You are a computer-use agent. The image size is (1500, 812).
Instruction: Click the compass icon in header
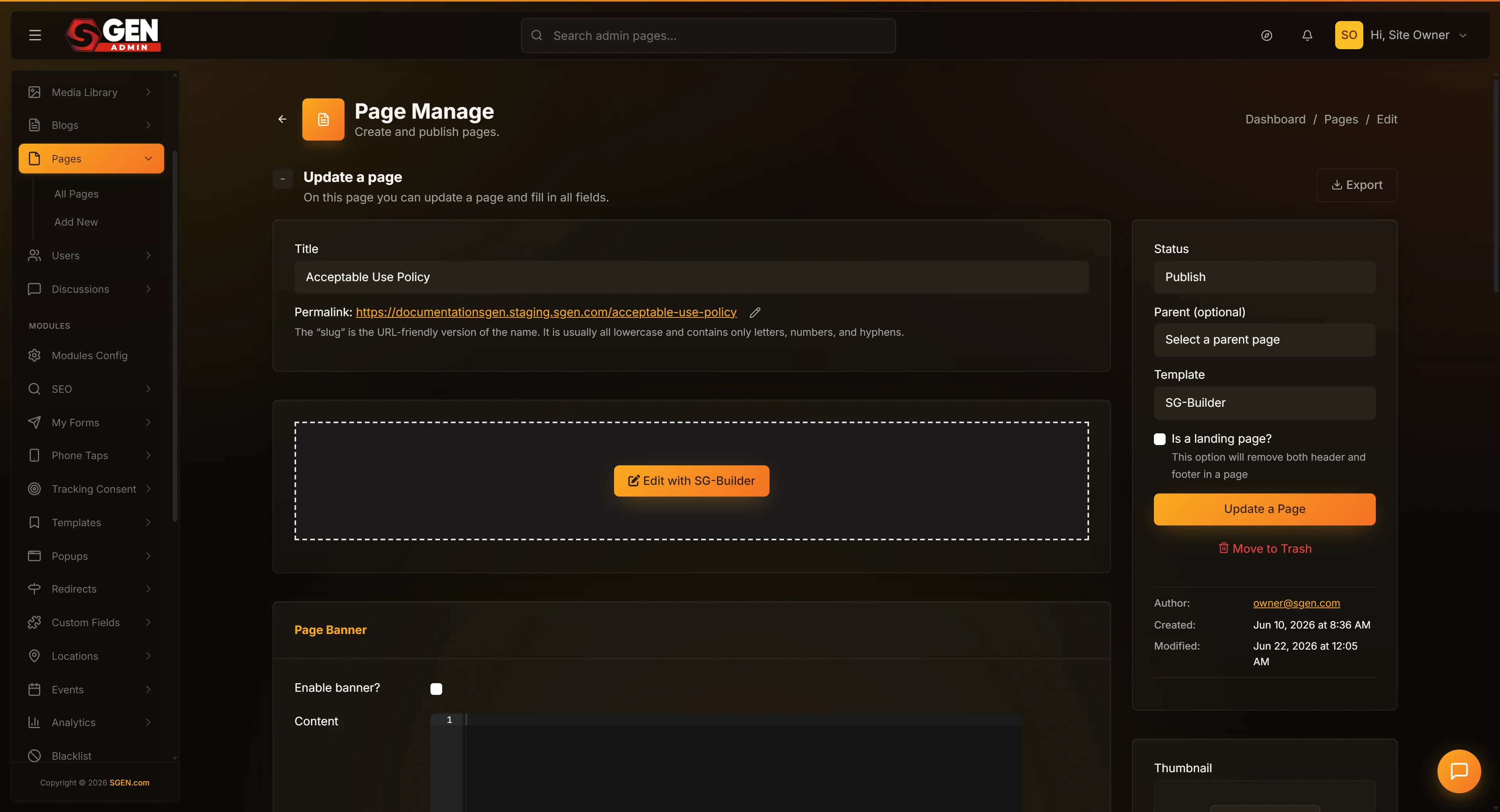tap(1266, 36)
